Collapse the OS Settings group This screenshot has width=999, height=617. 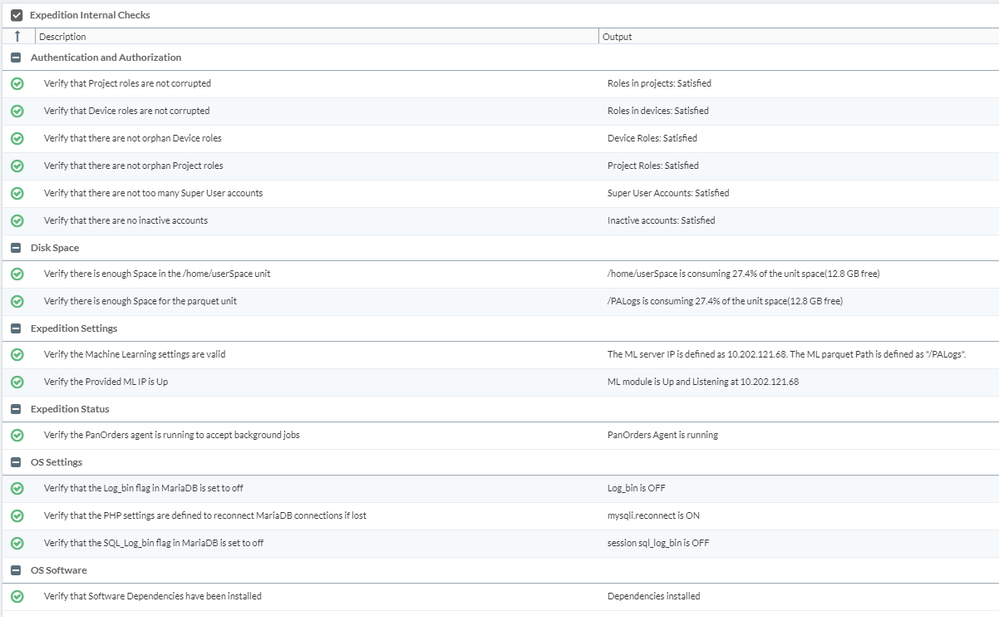coord(16,463)
